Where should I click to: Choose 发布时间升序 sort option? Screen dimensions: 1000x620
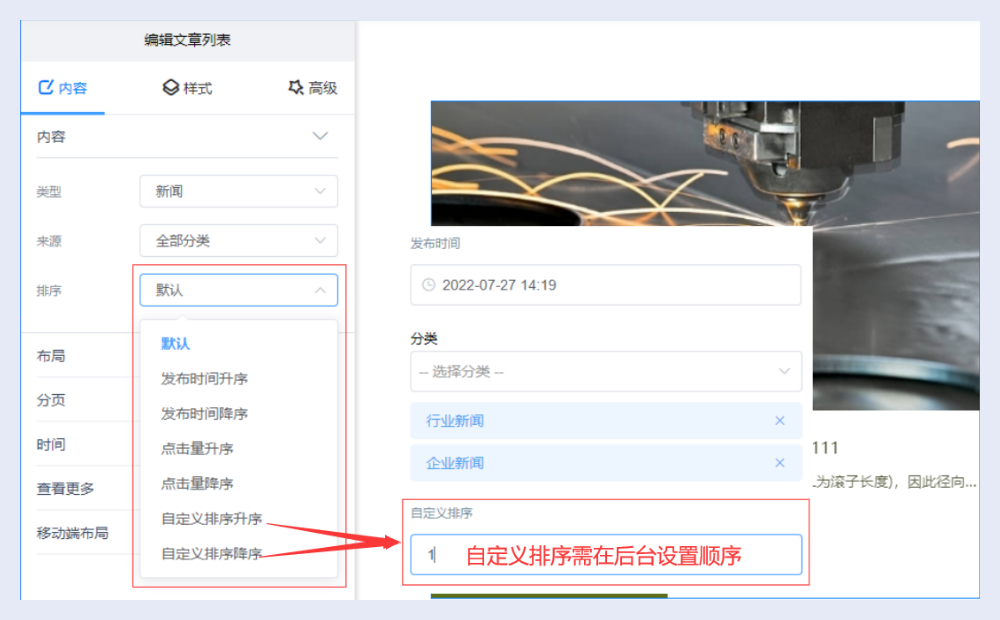[x=204, y=378]
